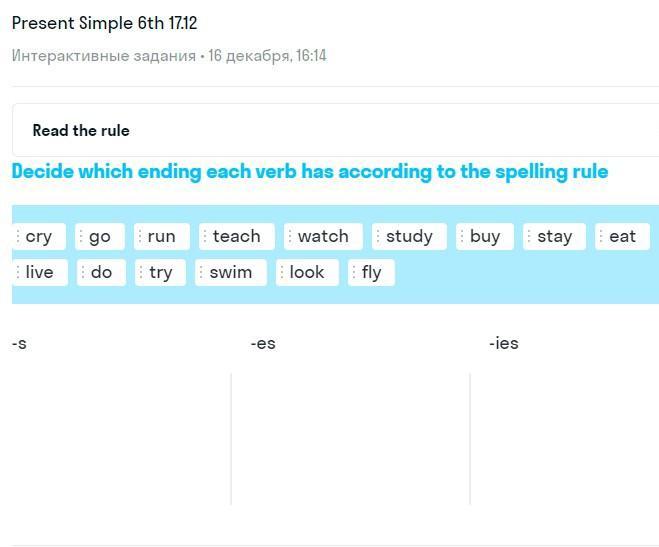Pick the 'stay' word chip
The height and width of the screenshot is (547, 659).
(554, 236)
